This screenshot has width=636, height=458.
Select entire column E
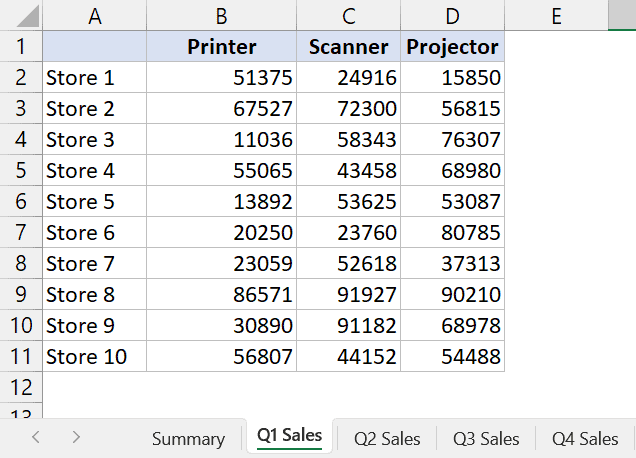(x=555, y=16)
